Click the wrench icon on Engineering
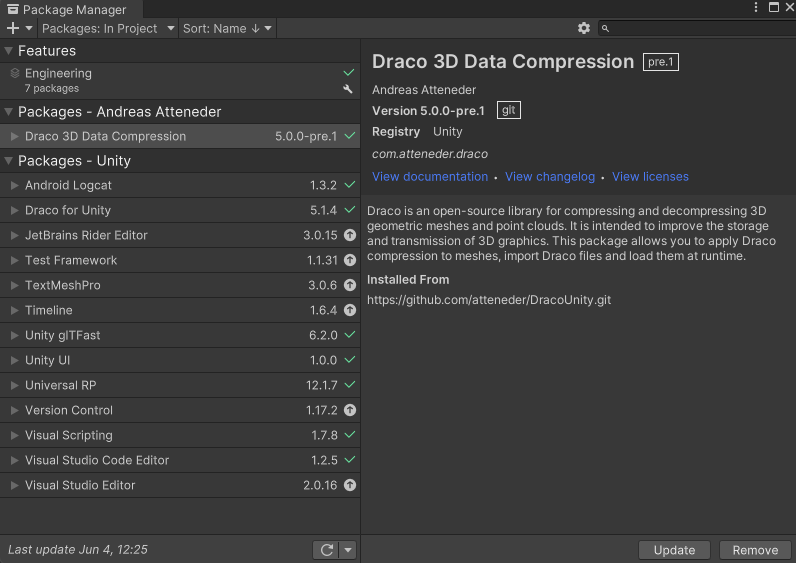Screen dimensions: 796x563 click(x=348, y=89)
